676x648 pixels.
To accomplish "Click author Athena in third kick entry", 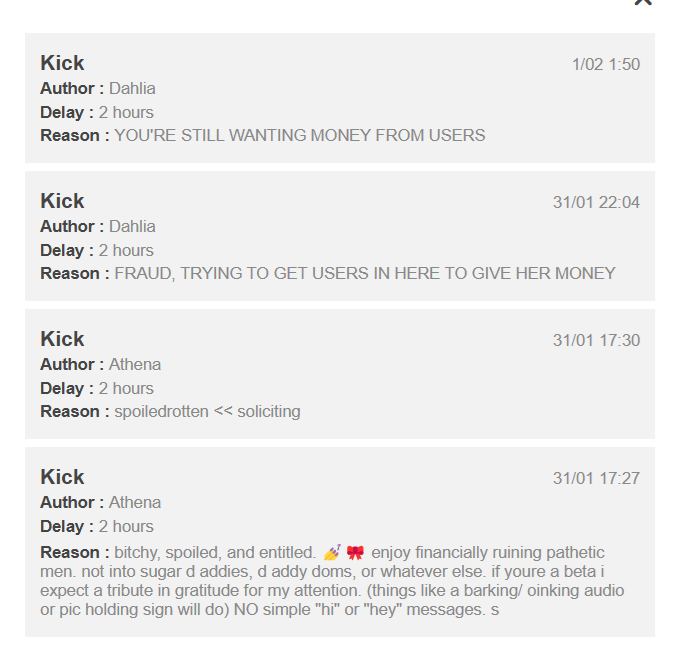I will tap(135, 364).
